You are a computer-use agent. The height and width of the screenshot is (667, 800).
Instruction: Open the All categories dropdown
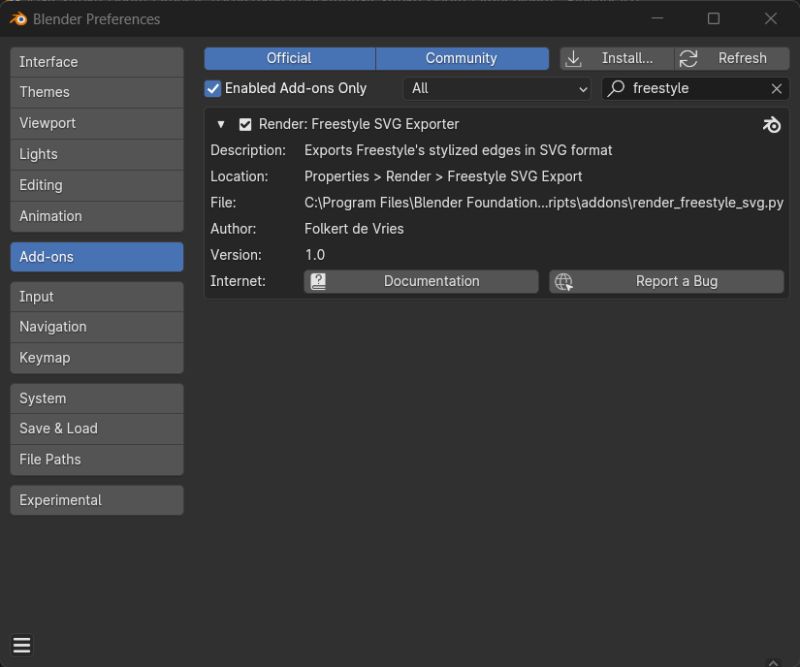coord(497,88)
